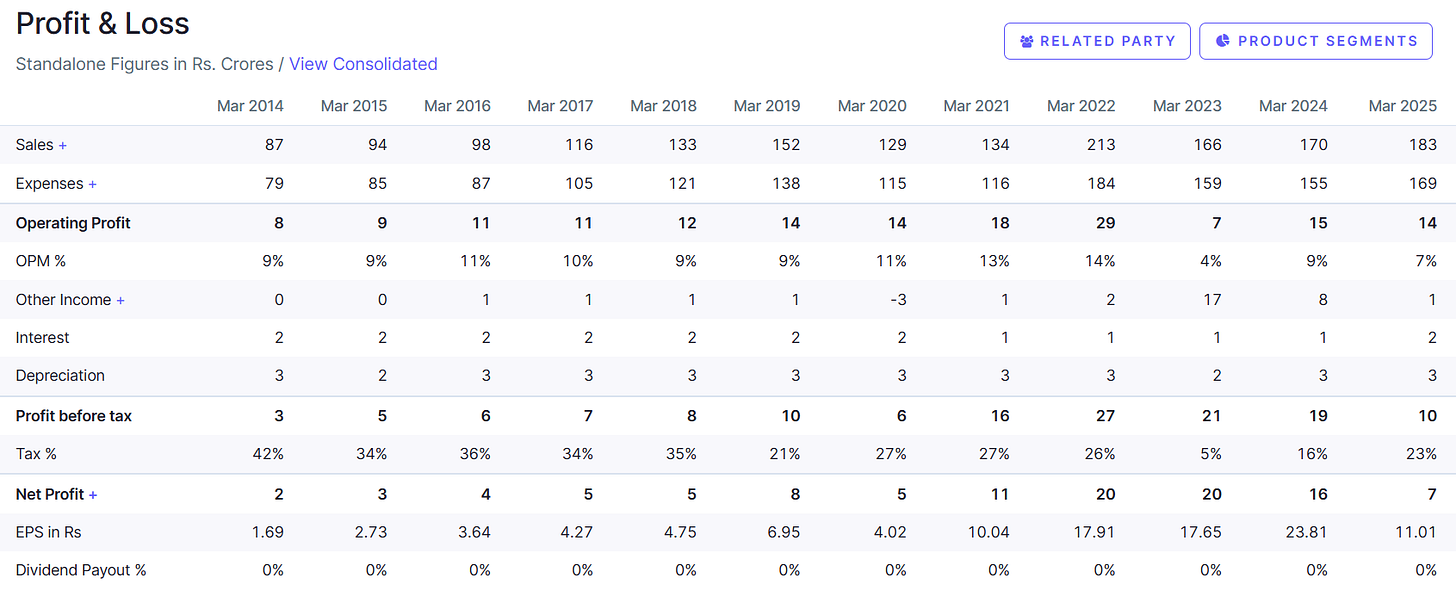Click the EPS value 23.81
The height and width of the screenshot is (592, 1456).
tap(1307, 532)
